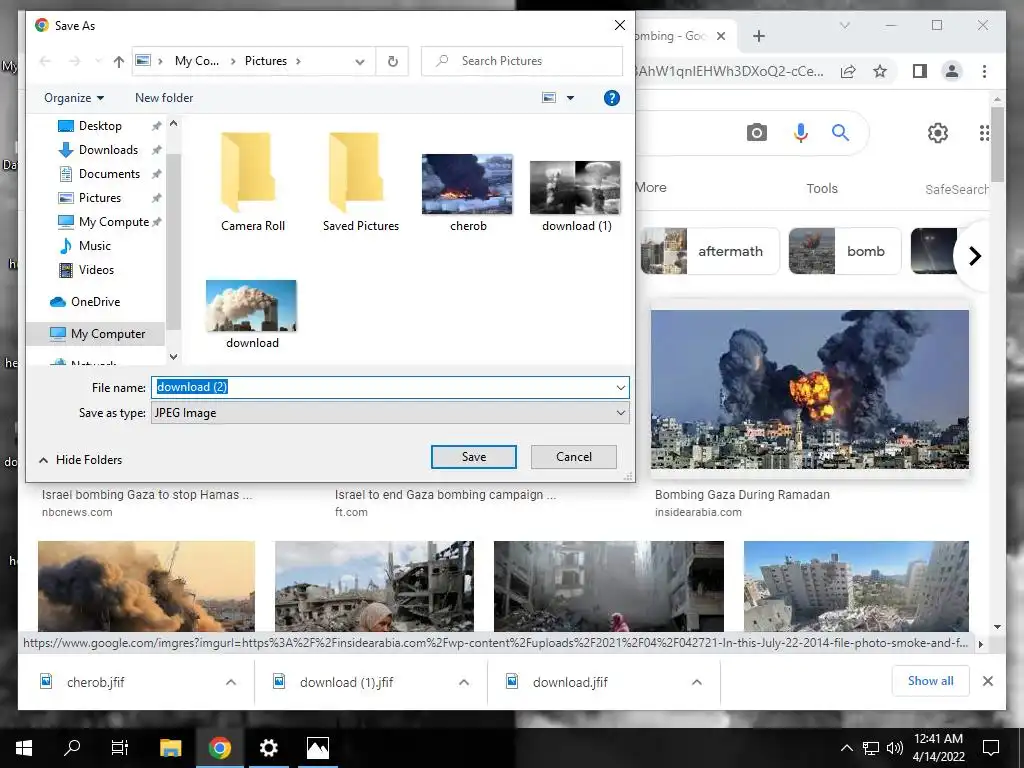Collapse with Hide Folders

coord(80,460)
